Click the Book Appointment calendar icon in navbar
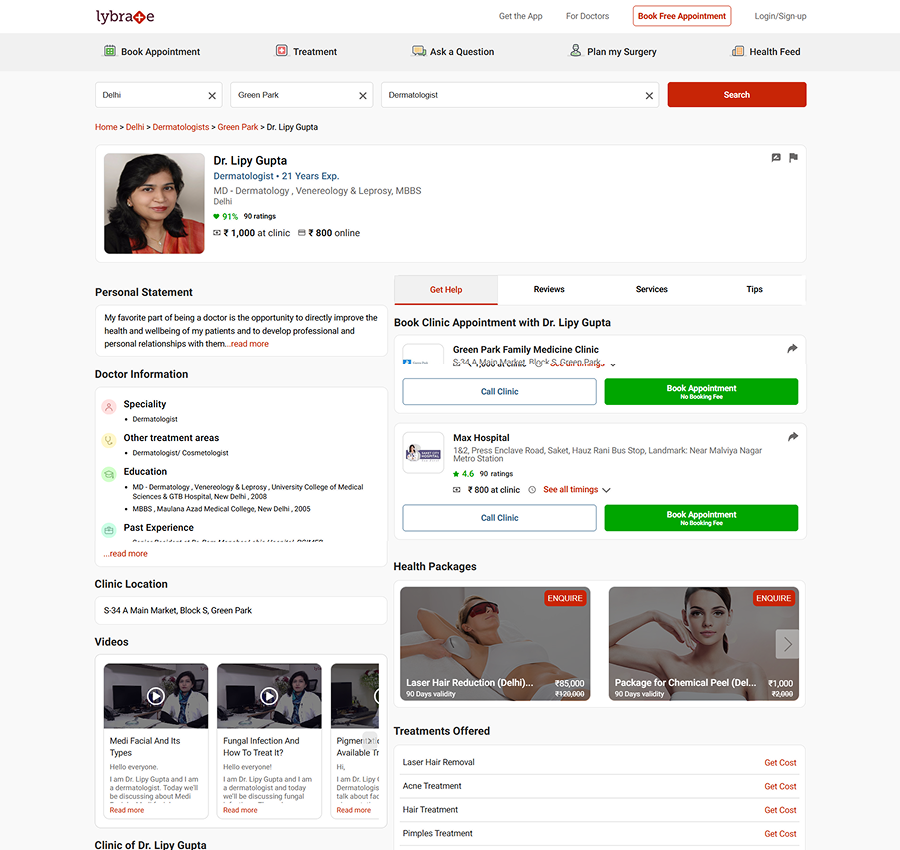 click(x=109, y=51)
